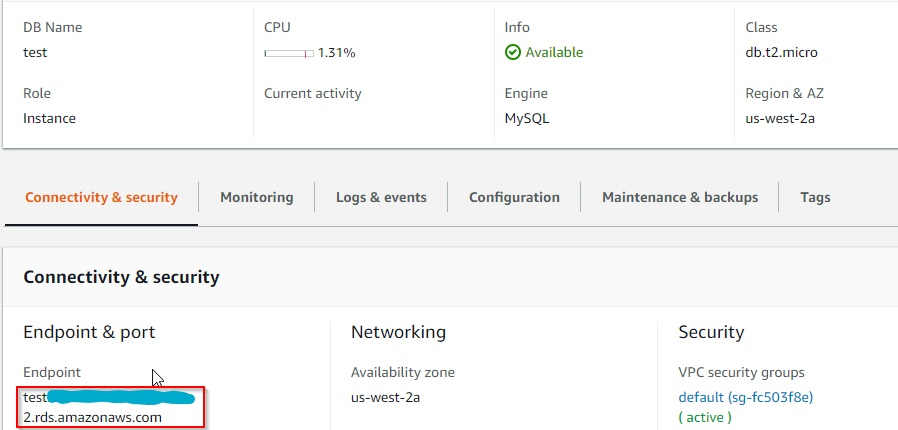Open the Logs & events tab
Image resolution: width=898 pixels, height=430 pixels.
[x=381, y=197]
